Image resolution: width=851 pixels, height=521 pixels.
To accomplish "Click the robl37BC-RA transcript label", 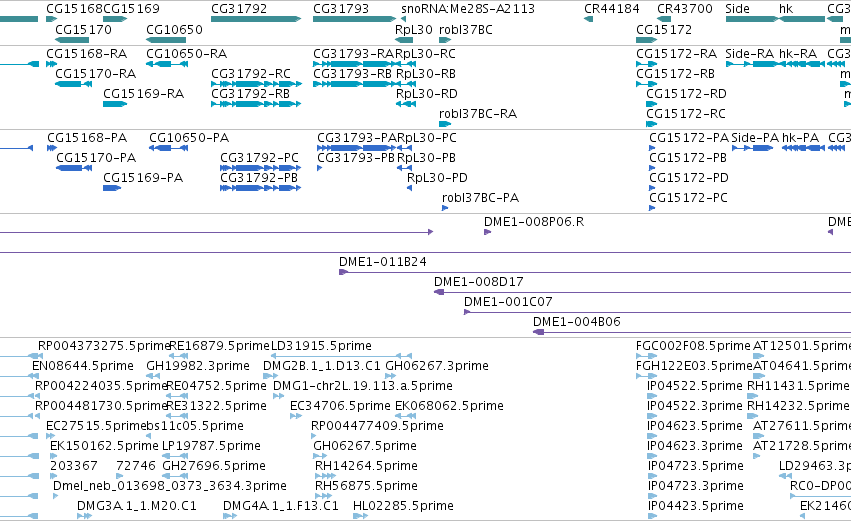I will (x=478, y=113).
